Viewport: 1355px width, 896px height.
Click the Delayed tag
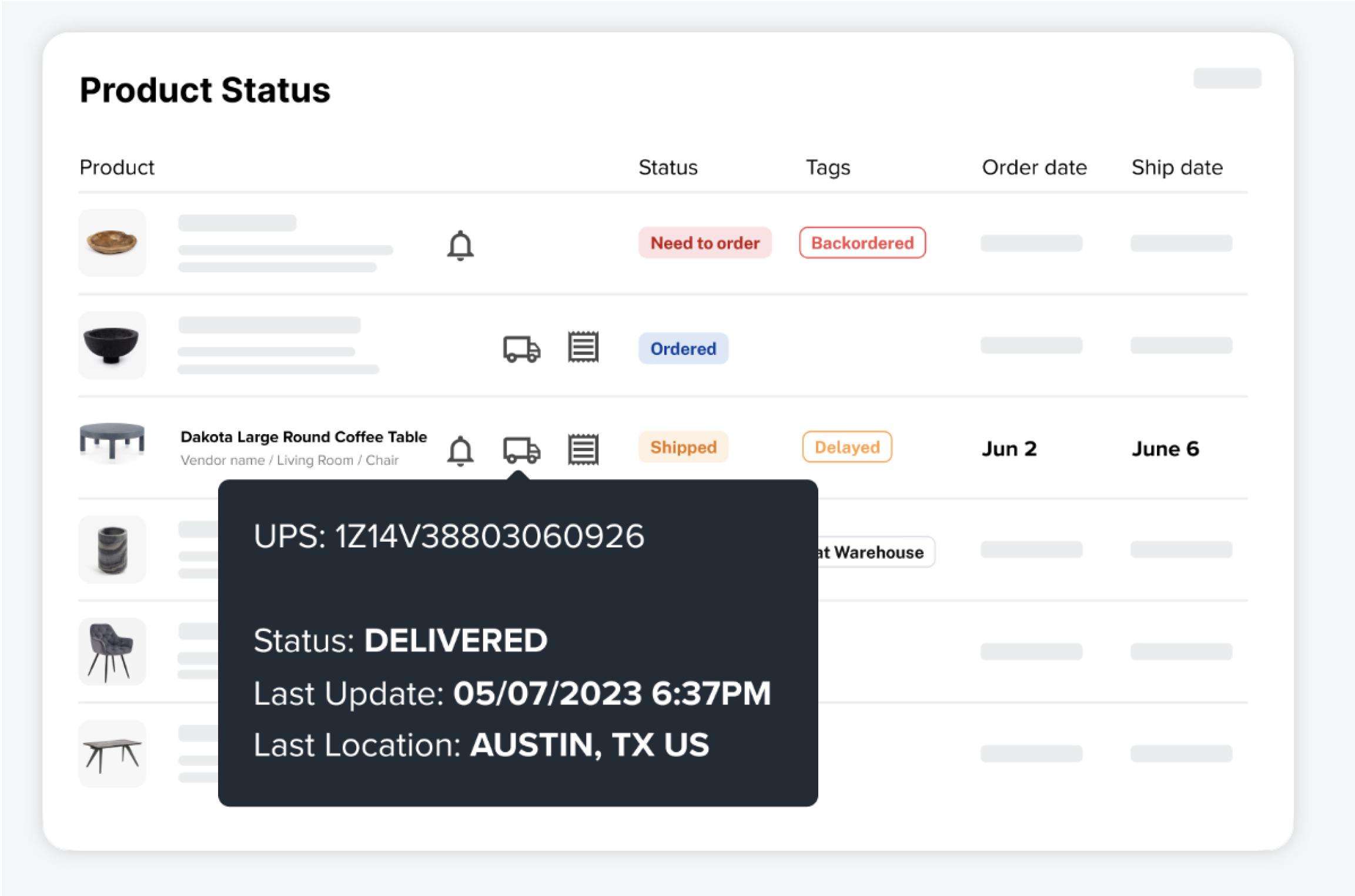pos(847,447)
